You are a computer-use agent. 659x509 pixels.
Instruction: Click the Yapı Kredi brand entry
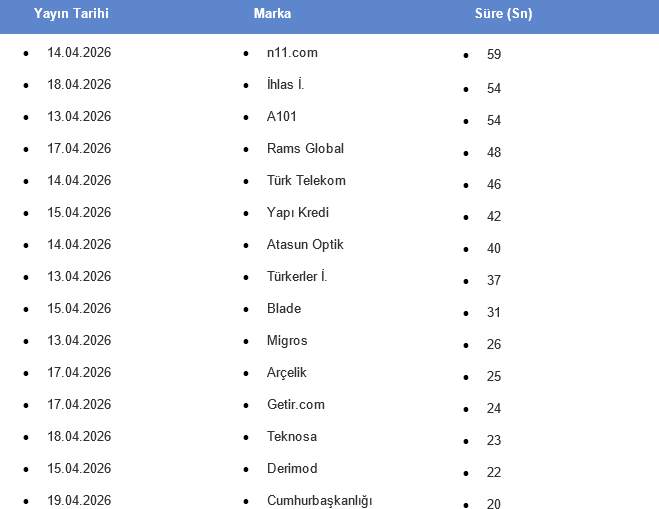tap(297, 212)
